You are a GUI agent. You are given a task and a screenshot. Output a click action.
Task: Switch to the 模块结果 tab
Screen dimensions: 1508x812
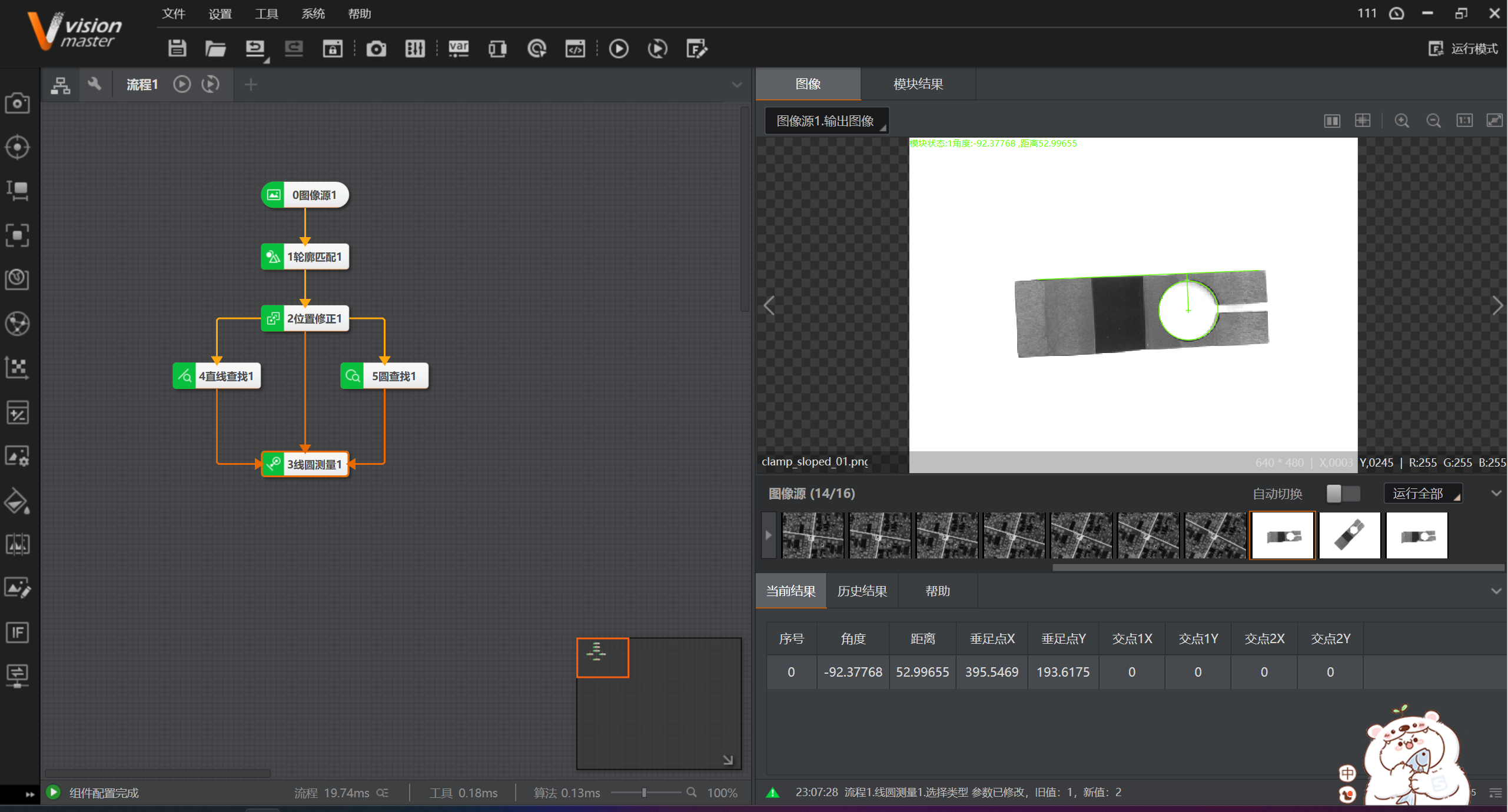[918, 84]
